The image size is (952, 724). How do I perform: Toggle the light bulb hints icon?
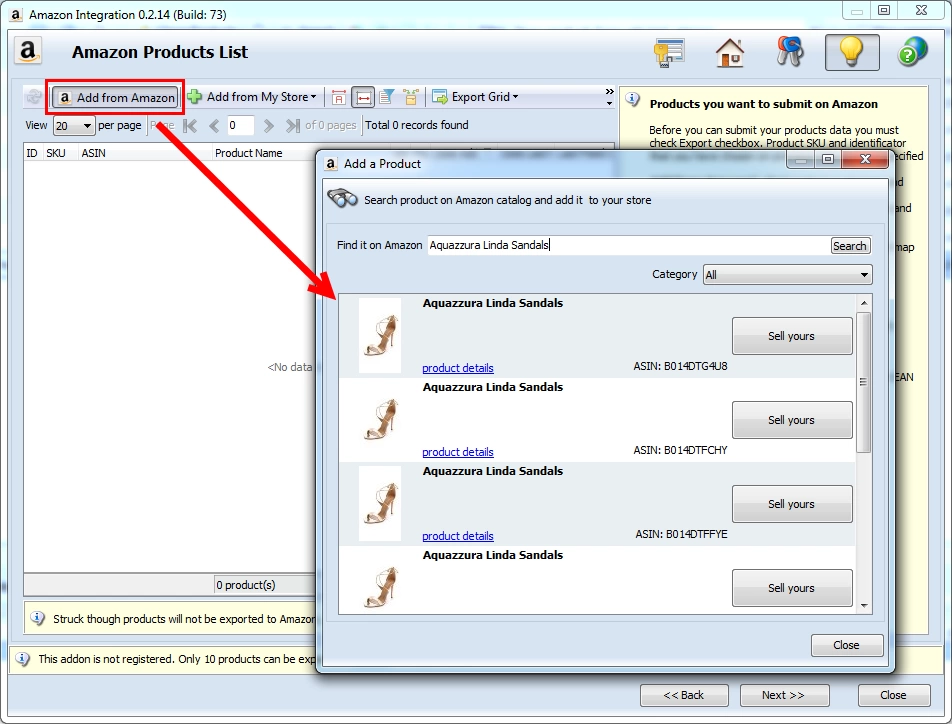852,52
